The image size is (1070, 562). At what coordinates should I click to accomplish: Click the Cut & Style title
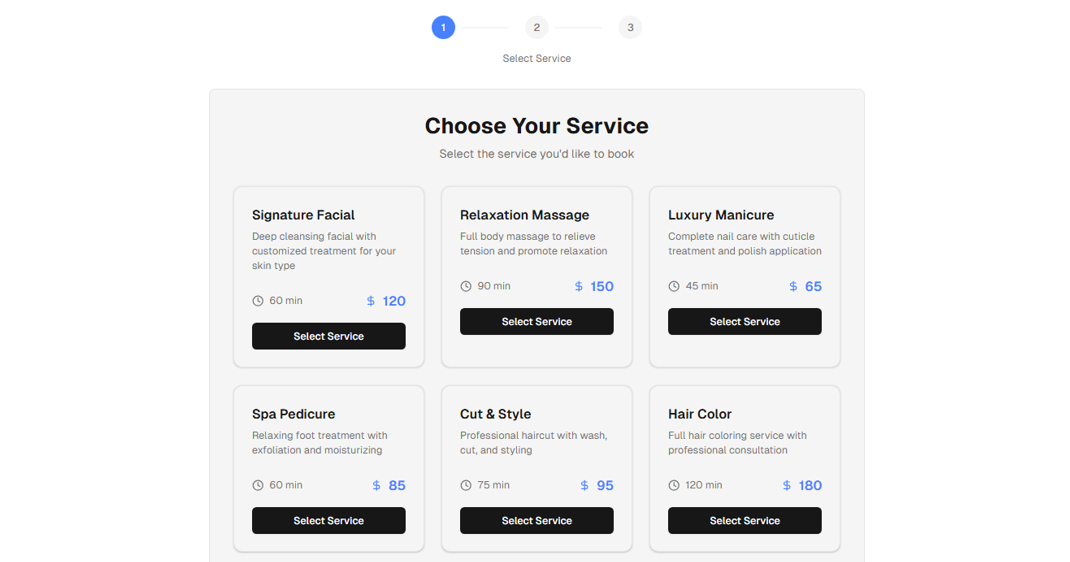click(x=495, y=414)
